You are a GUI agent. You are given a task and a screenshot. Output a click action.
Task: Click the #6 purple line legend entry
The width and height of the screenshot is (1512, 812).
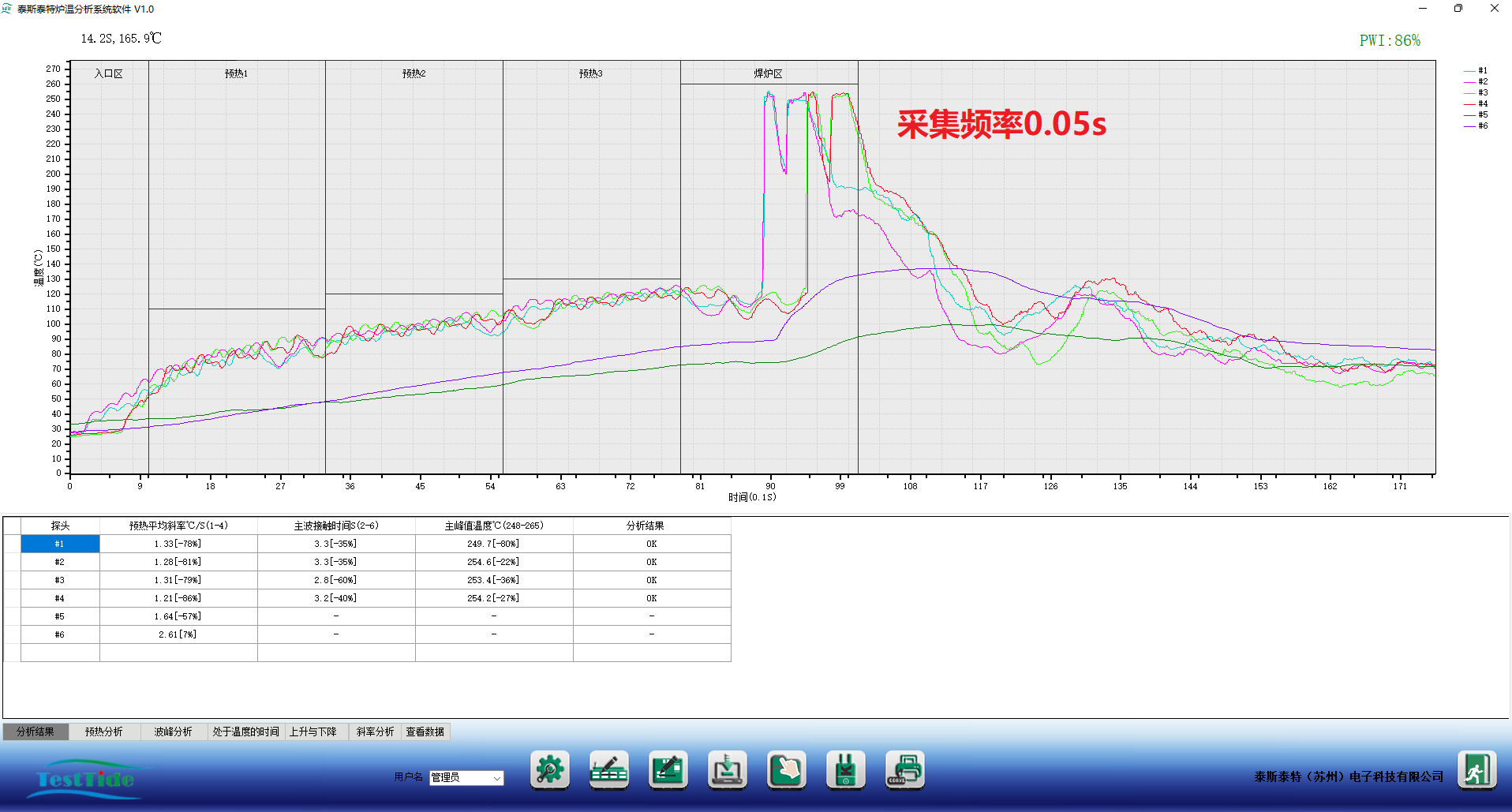pyautogui.click(x=1476, y=125)
